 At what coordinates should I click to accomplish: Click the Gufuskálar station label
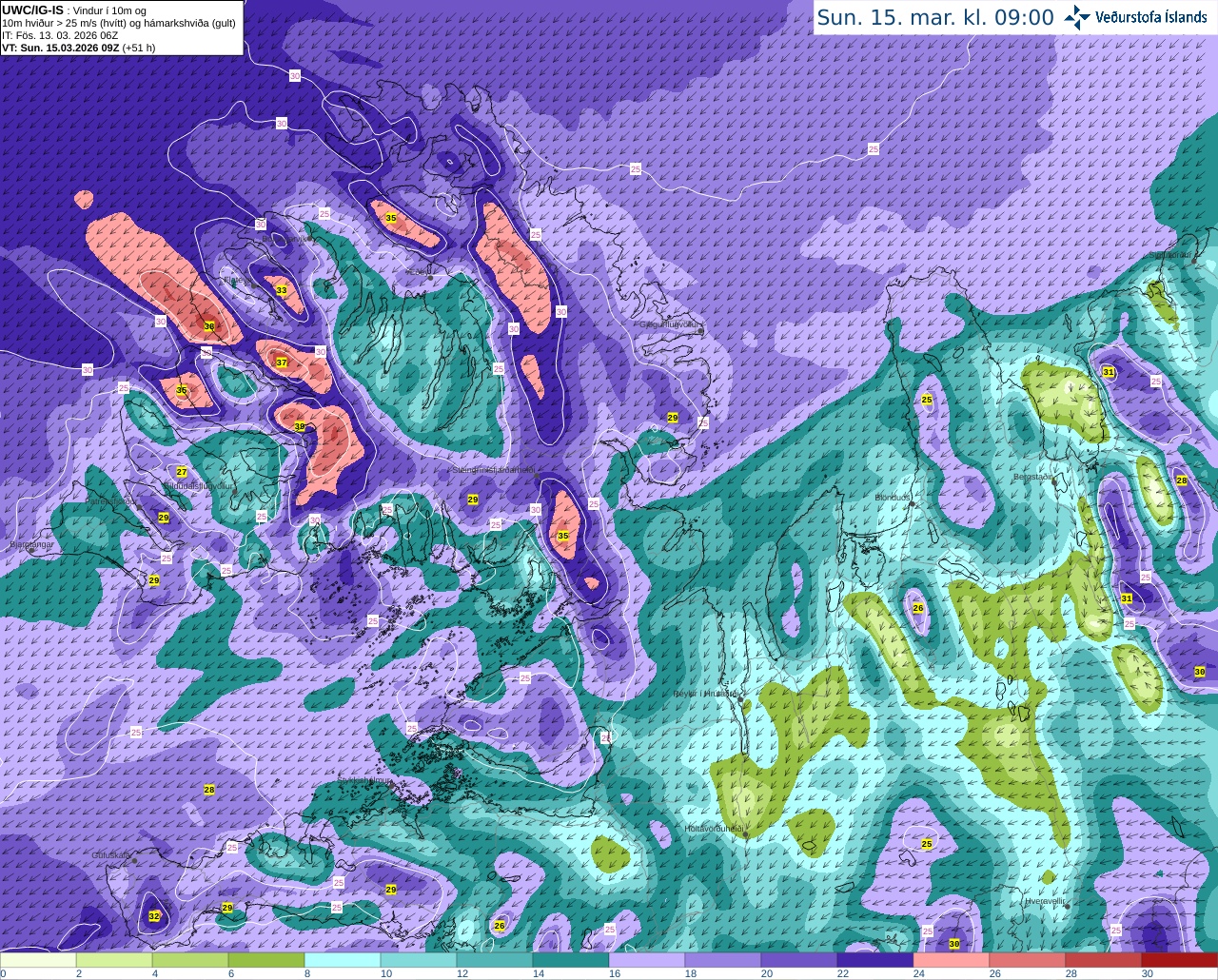[111, 855]
